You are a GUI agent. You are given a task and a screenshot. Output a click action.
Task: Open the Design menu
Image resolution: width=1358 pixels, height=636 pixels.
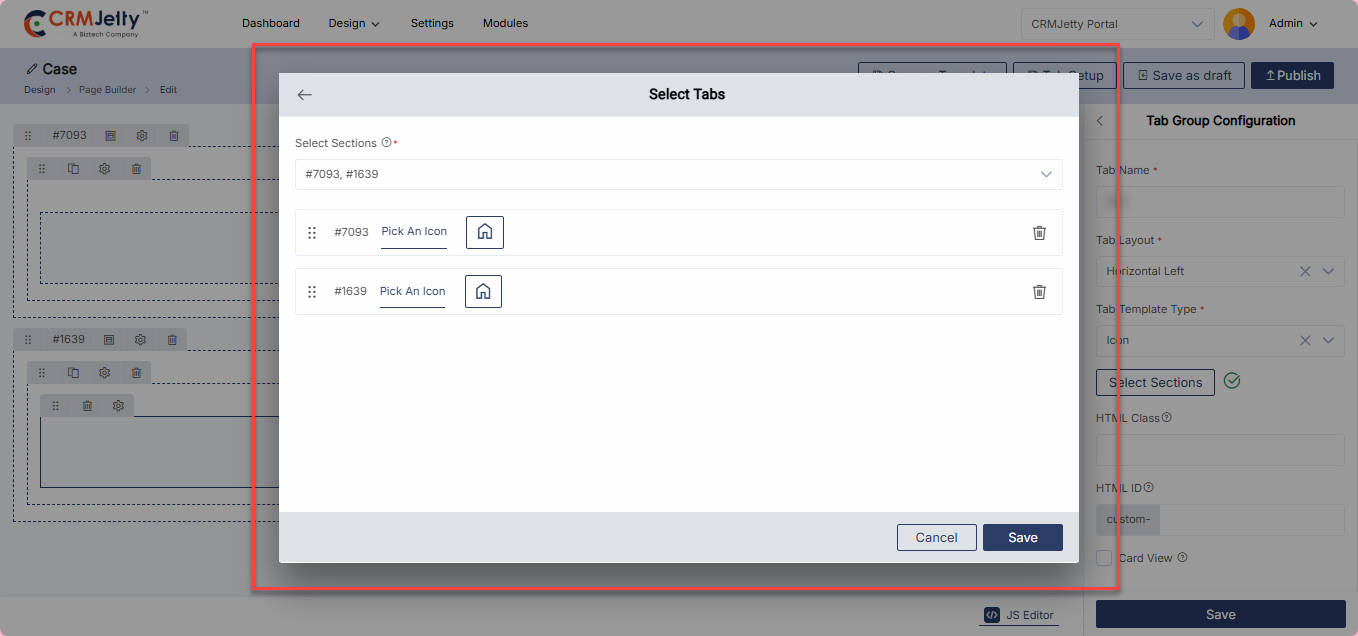pos(354,23)
